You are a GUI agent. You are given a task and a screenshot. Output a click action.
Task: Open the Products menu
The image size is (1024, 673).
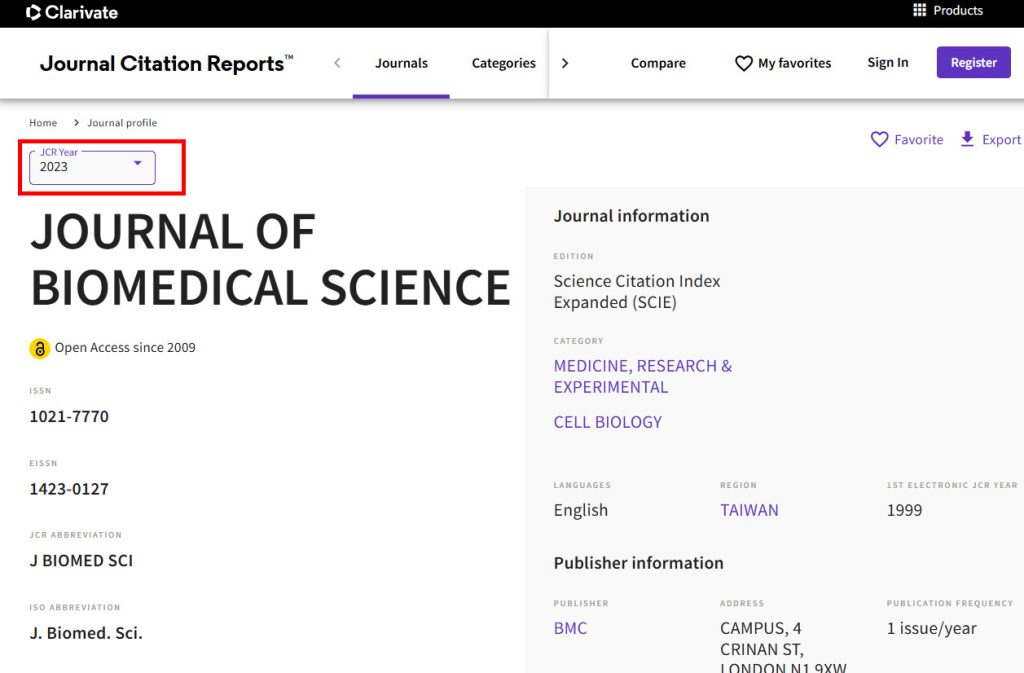tap(948, 10)
